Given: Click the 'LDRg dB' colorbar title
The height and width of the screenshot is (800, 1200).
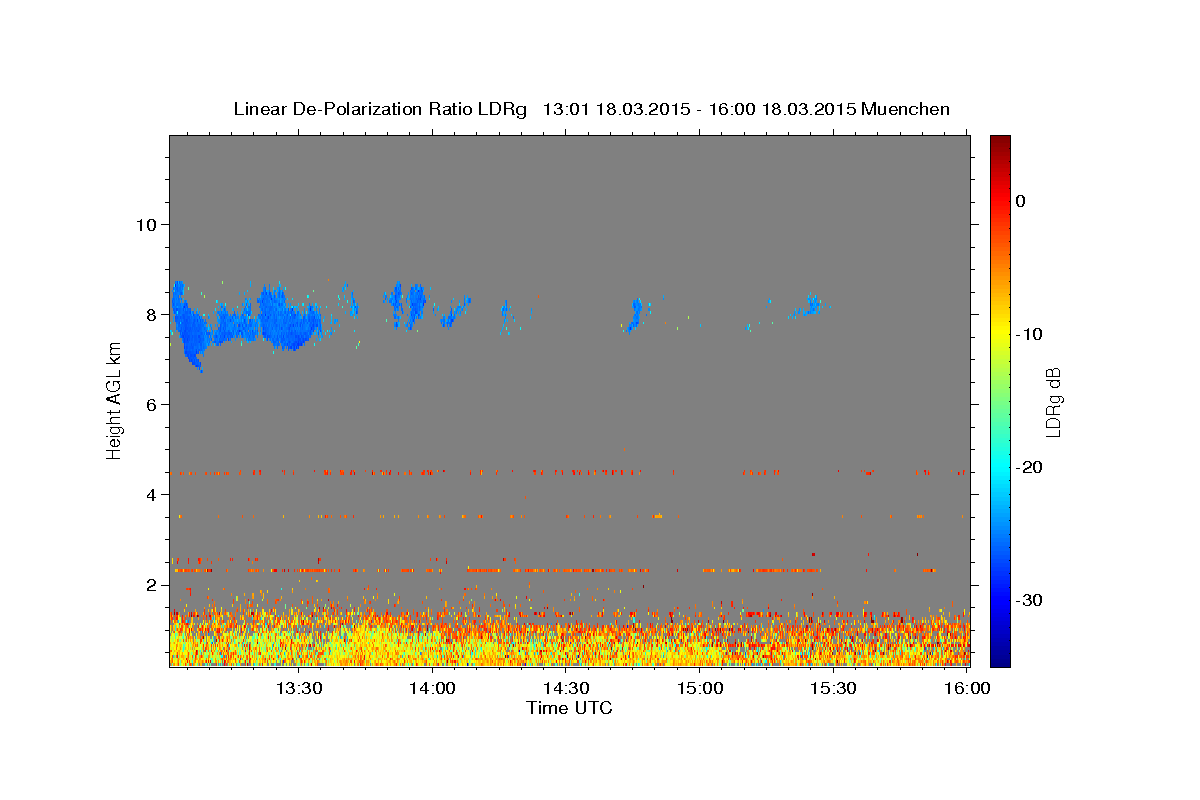Looking at the screenshot, I should (x=1053, y=401).
